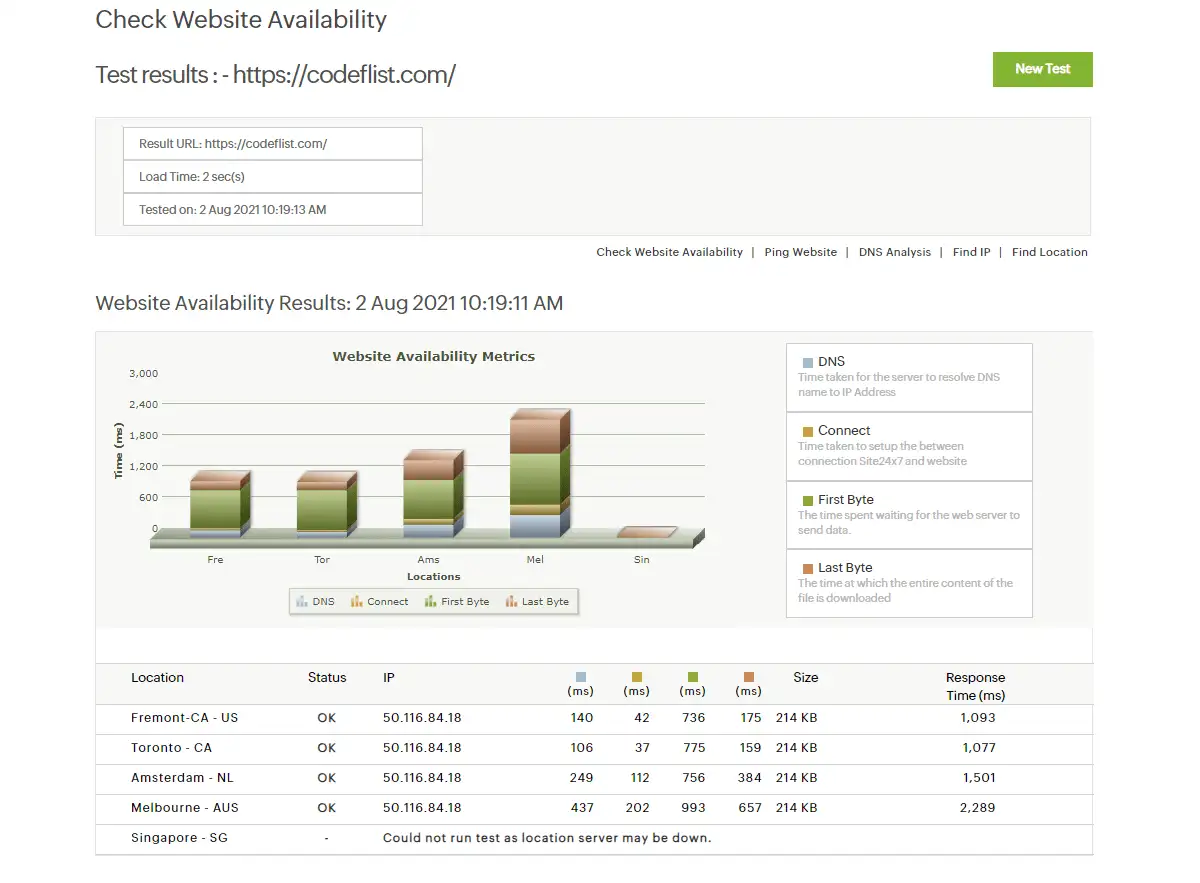The image size is (1200, 883).
Task: Click the yellow Connect column header swatch
Action: coord(637,677)
